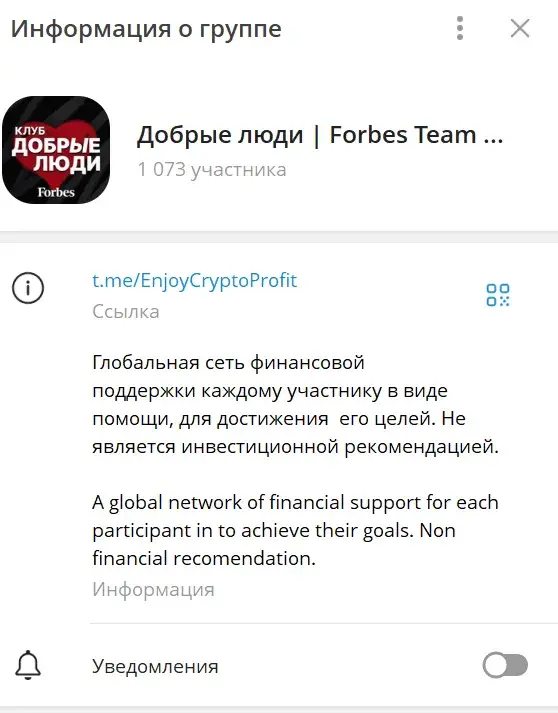Click the Информация caption below description
Screen dimensions: 558x713
click(x=153, y=589)
